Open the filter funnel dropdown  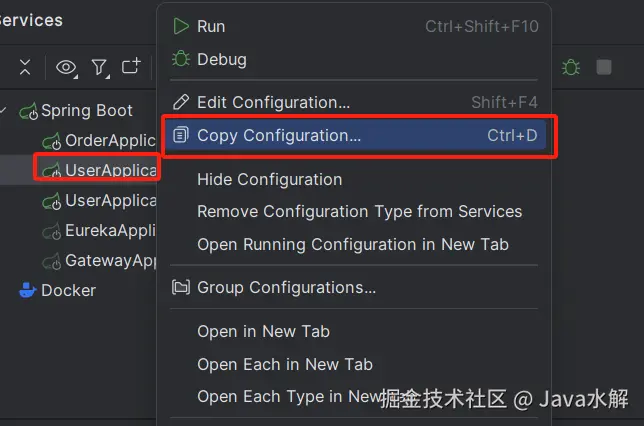99,67
